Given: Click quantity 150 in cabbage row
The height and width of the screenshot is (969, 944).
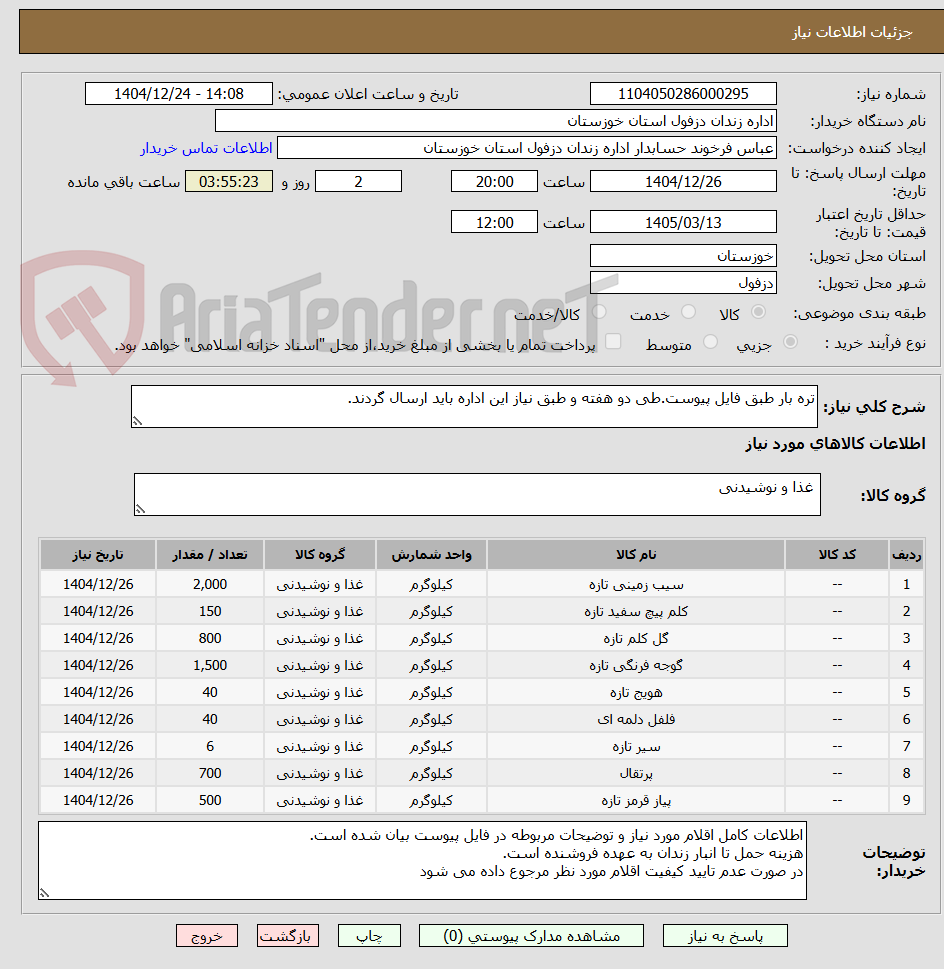Looking at the screenshot, I should [x=210, y=611].
